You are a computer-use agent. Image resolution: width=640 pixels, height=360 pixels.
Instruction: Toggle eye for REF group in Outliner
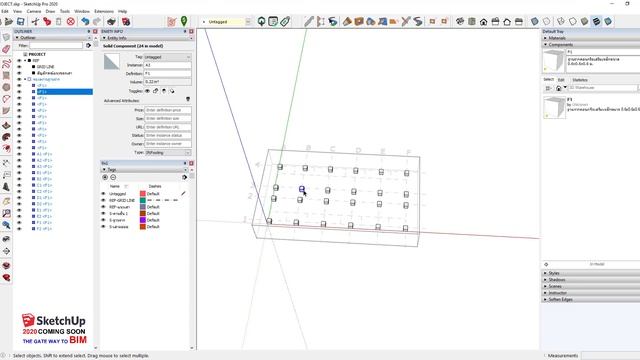click(x=19, y=60)
